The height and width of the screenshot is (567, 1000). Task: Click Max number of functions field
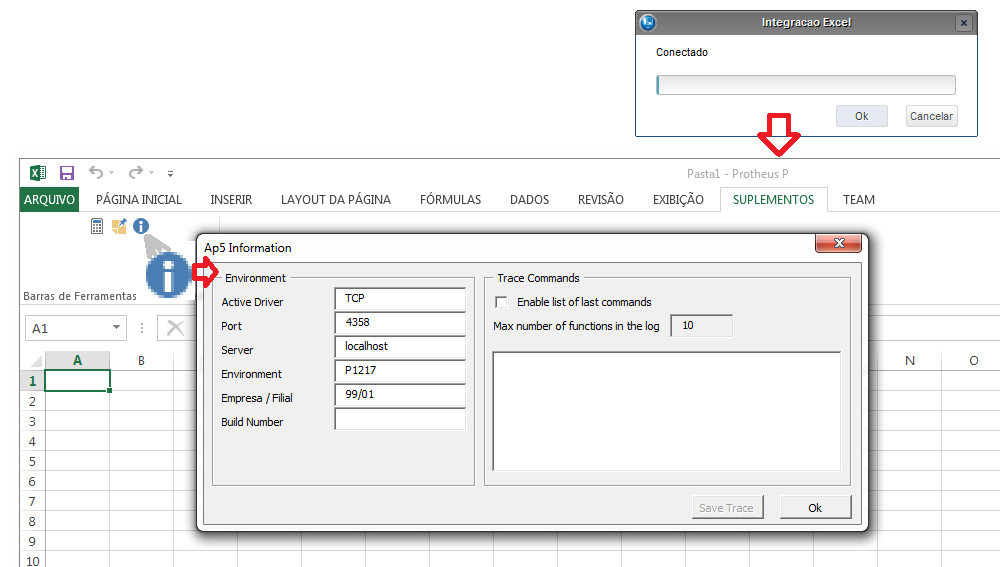pyautogui.click(x=702, y=325)
